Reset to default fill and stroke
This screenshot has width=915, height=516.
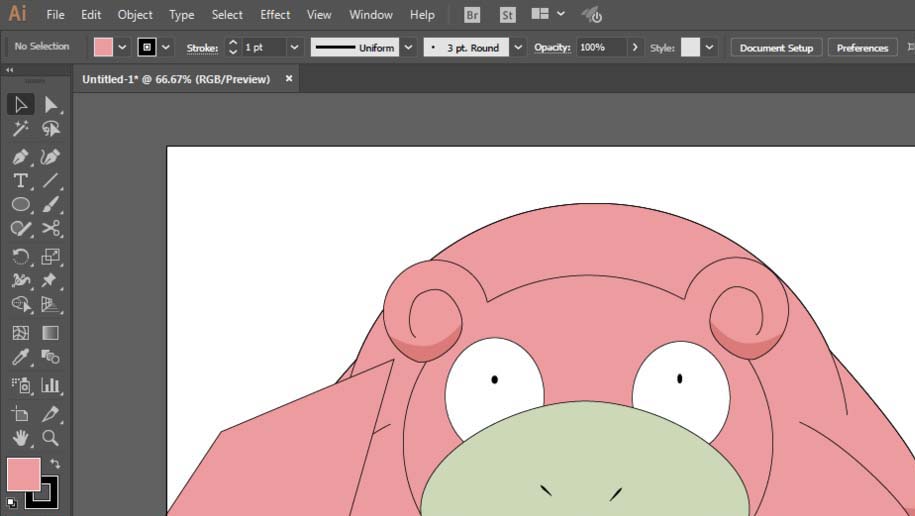click(x=11, y=502)
